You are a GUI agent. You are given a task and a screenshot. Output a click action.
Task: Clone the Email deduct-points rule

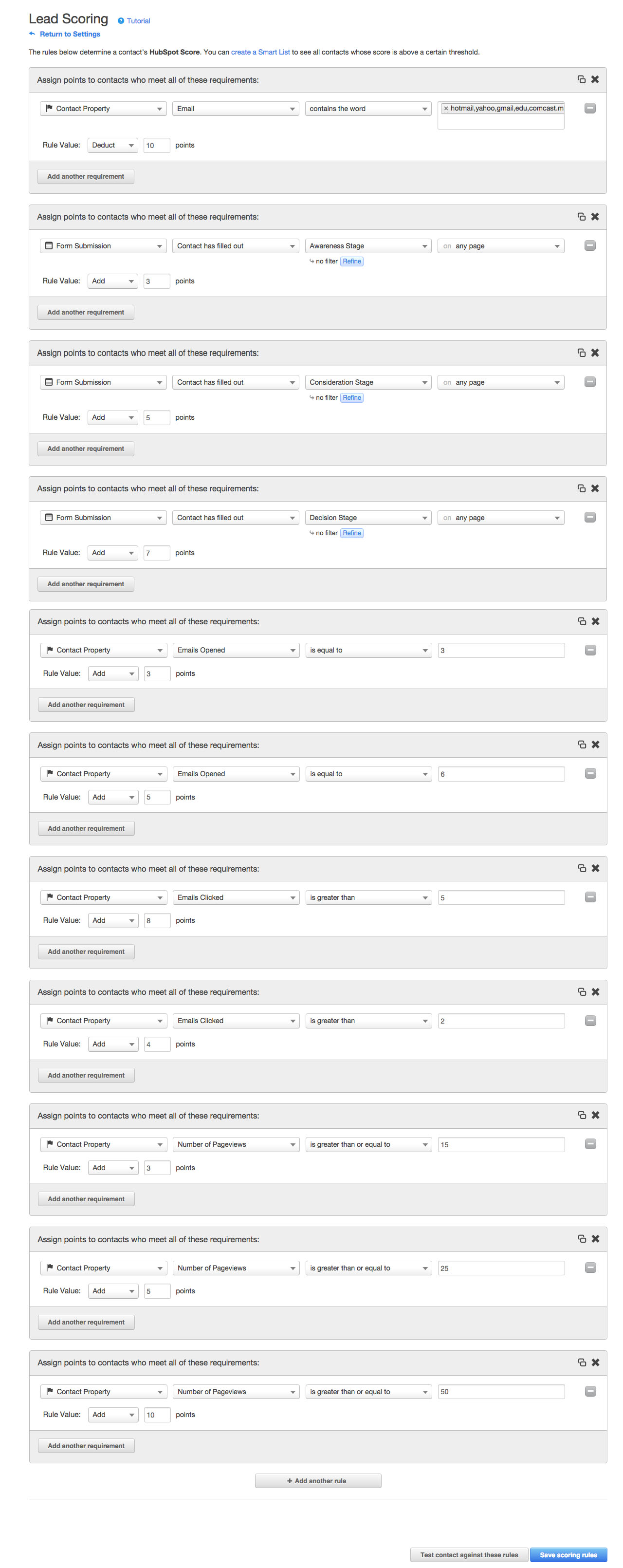[x=581, y=80]
